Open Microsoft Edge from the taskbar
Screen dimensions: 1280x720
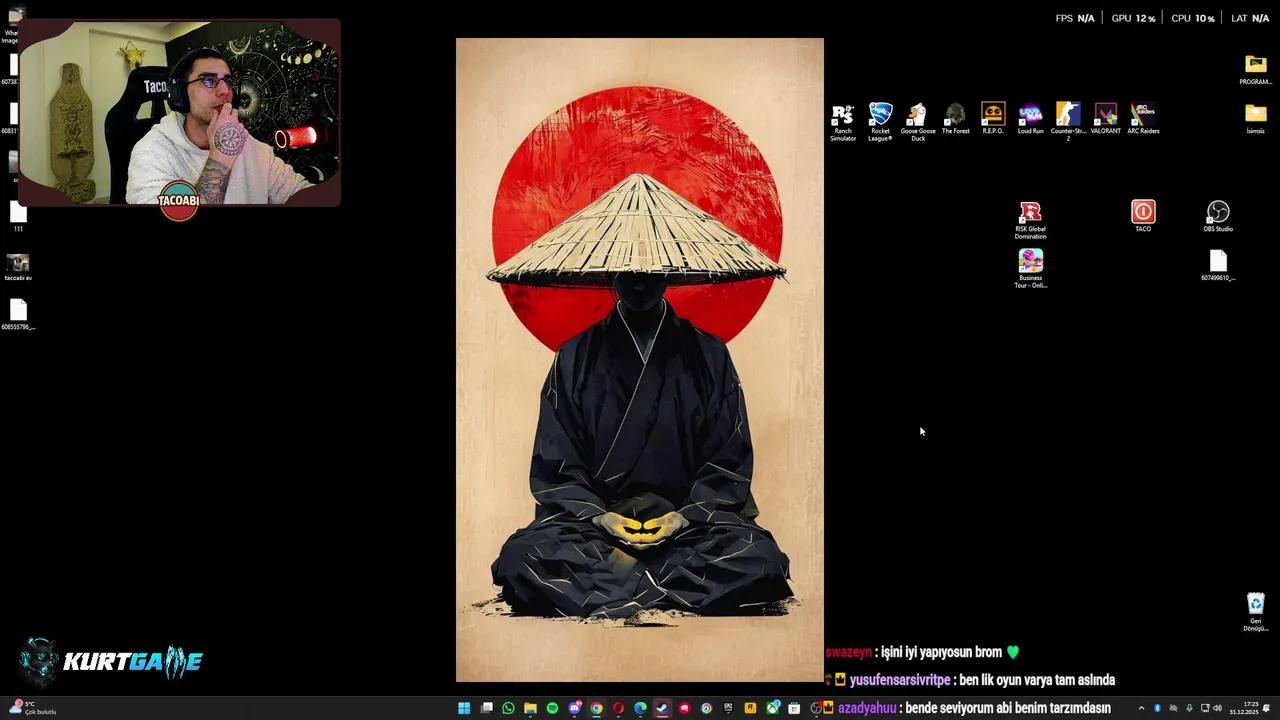640,708
